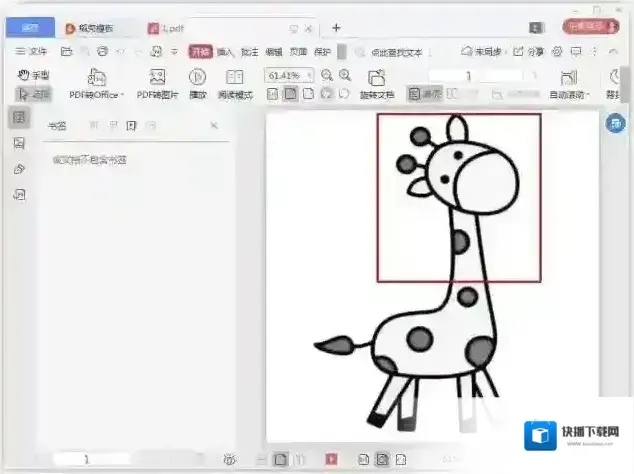The image size is (634, 474).
Task: Click the Play slideshow icon
Action: [x=198, y=77]
